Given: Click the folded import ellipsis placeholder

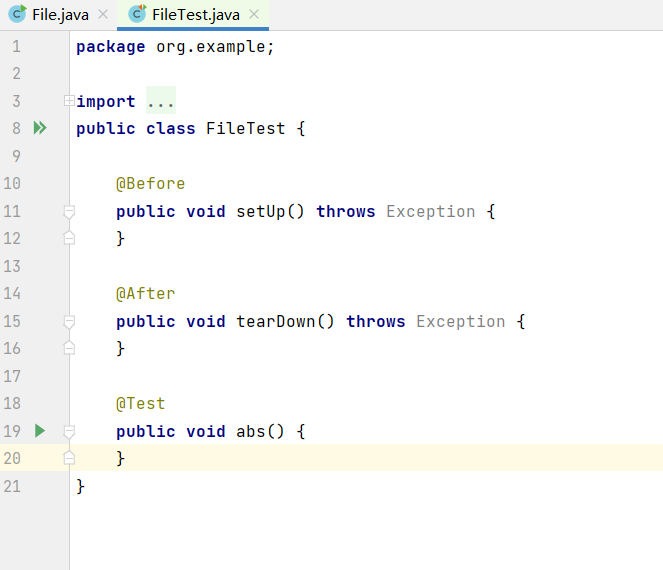Looking at the screenshot, I should coord(161,101).
